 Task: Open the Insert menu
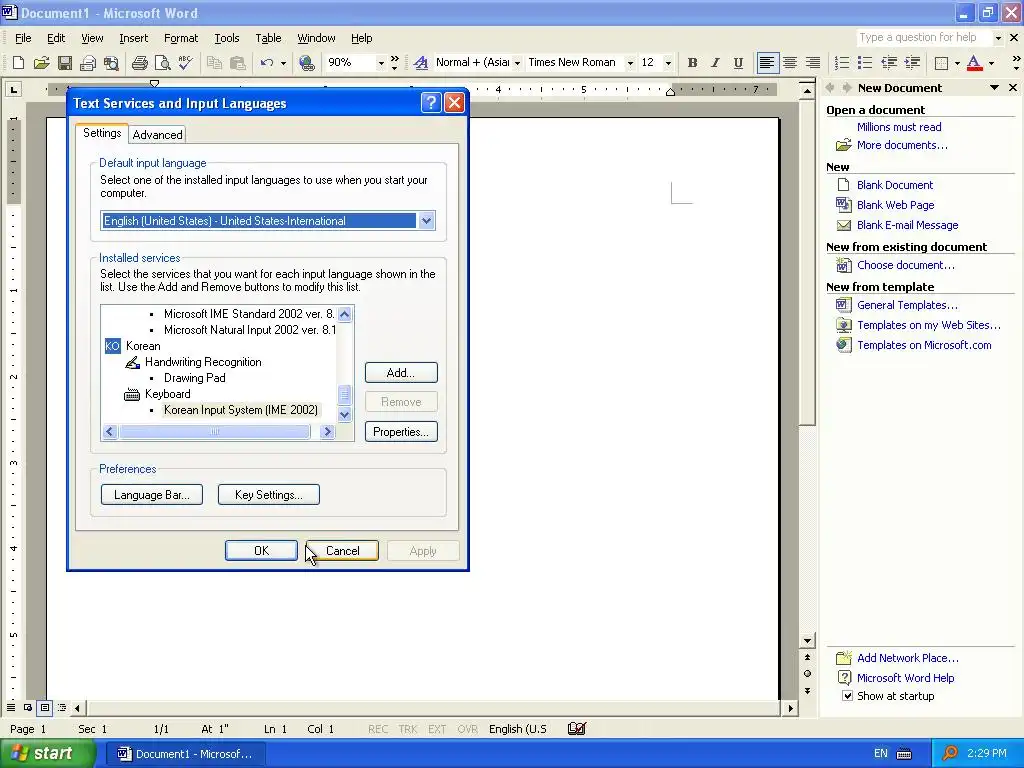point(133,38)
